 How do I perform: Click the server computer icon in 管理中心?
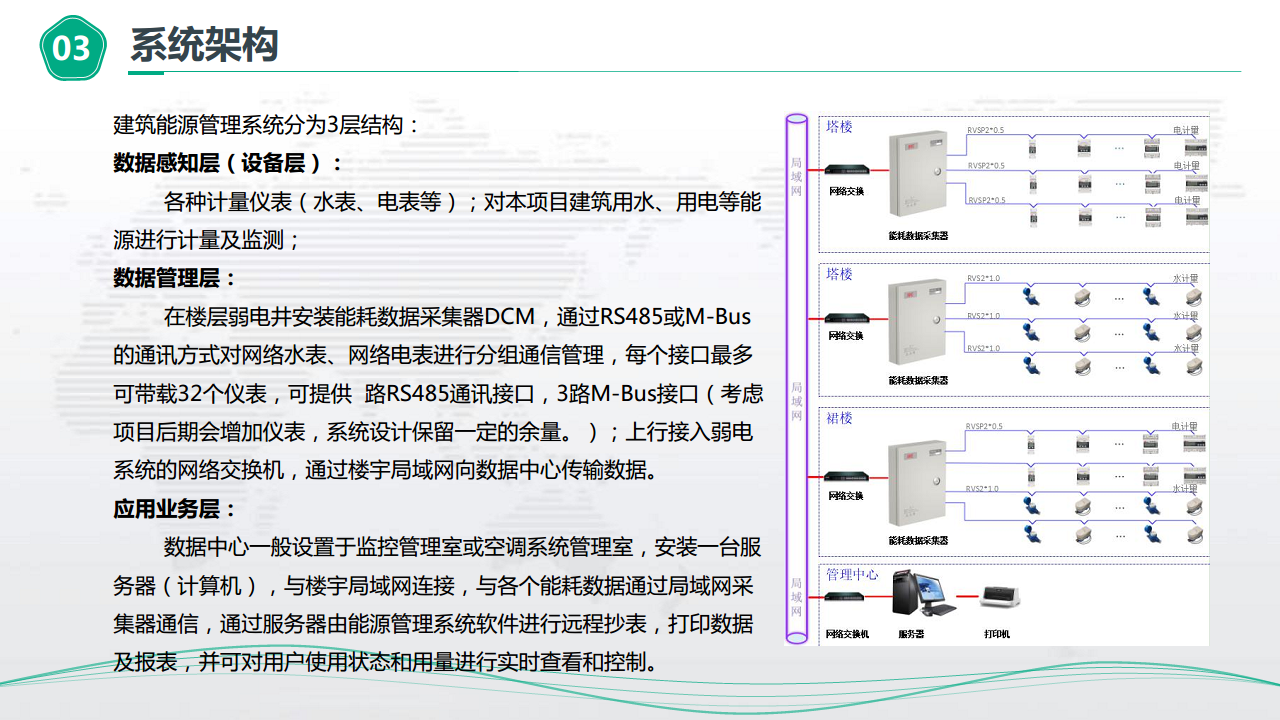point(922,592)
